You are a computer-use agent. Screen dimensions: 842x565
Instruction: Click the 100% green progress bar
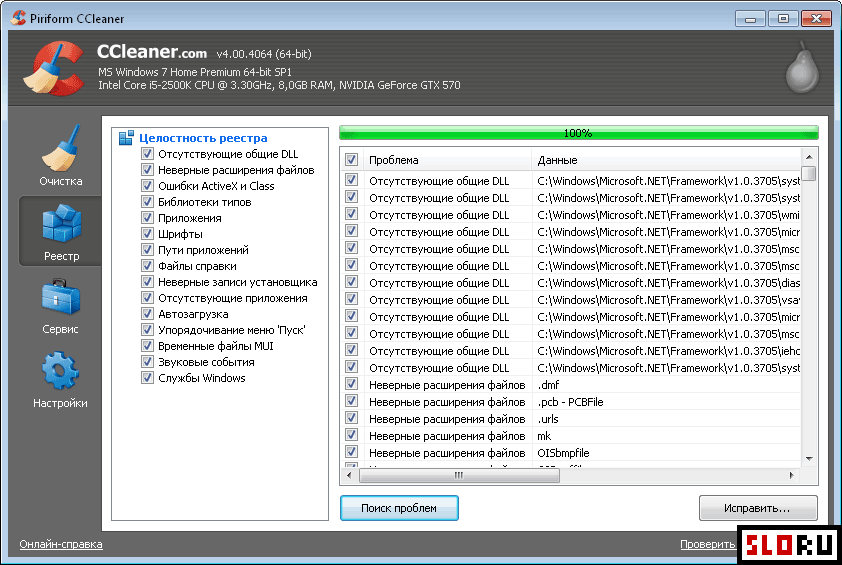click(578, 133)
